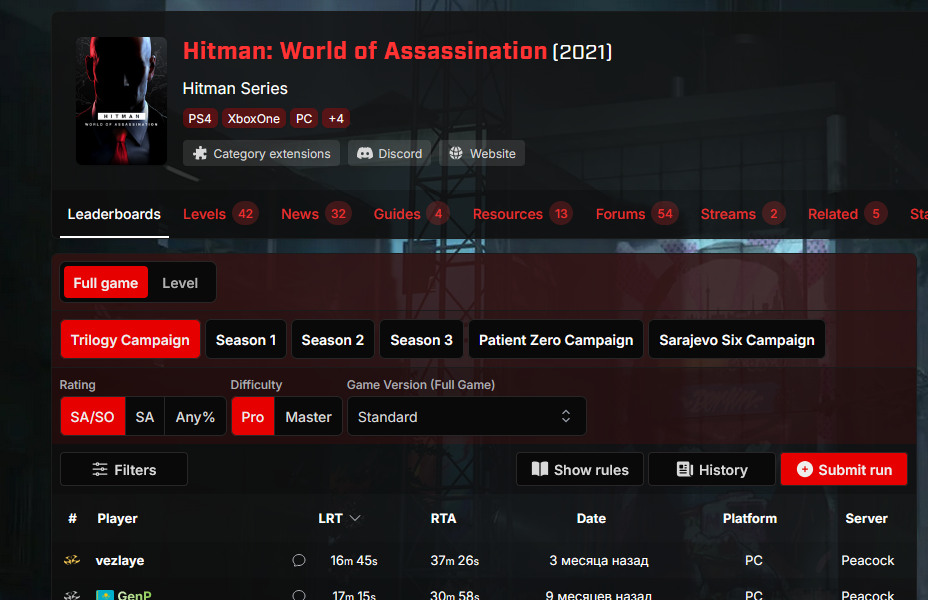
Task: Open the Filters button
Action: tap(124, 469)
